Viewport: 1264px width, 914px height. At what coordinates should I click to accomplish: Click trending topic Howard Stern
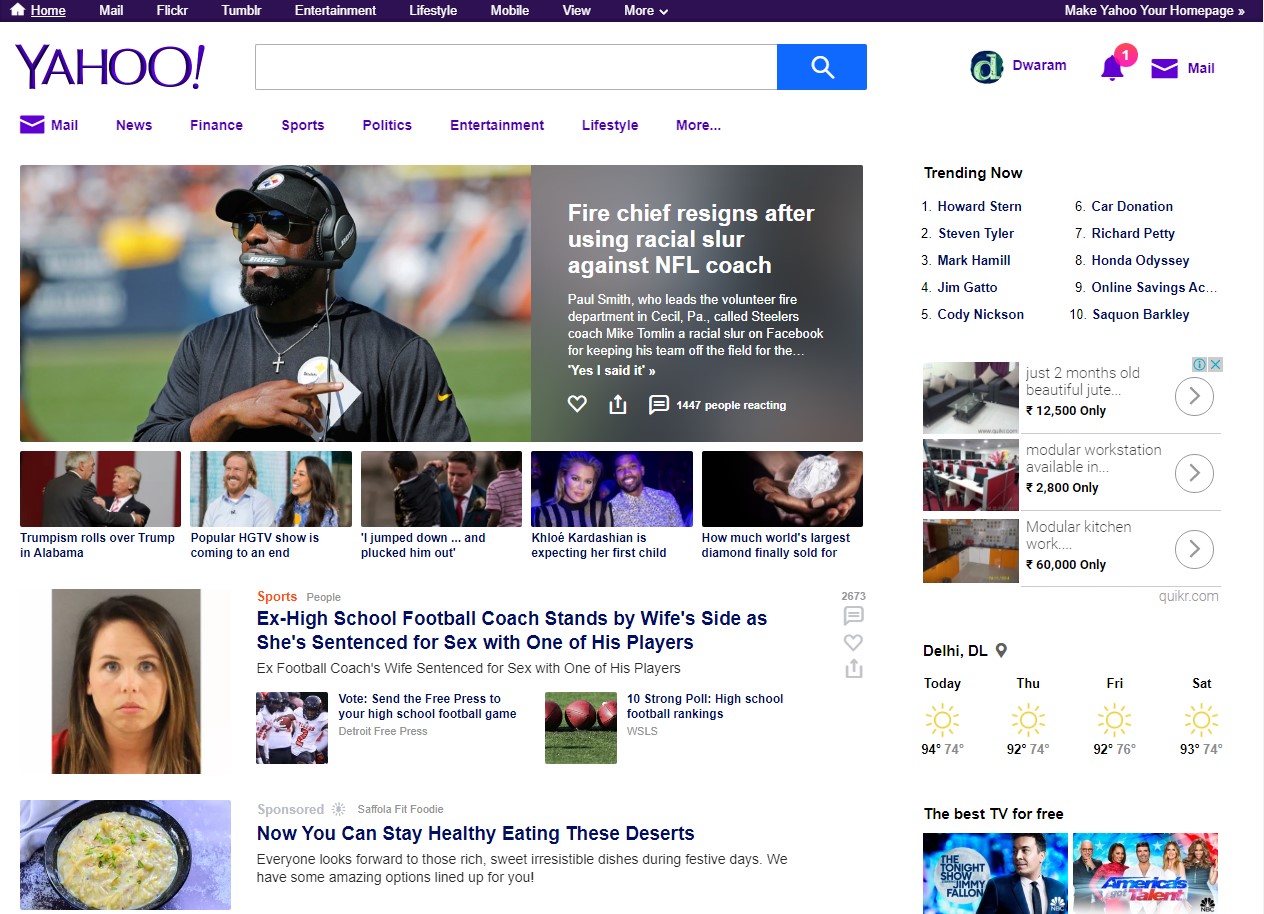click(x=979, y=206)
